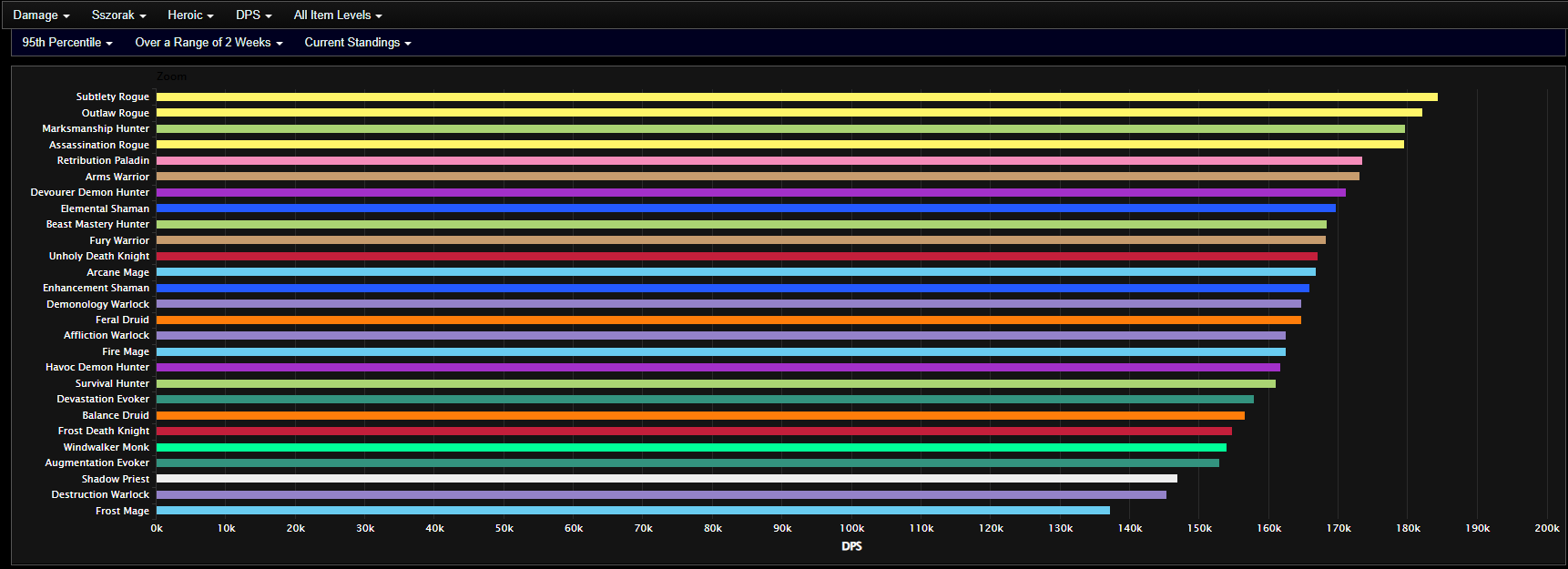1568x569 pixels.
Task: Click the yellow Subtlety Rogue bar
Action: click(x=797, y=97)
